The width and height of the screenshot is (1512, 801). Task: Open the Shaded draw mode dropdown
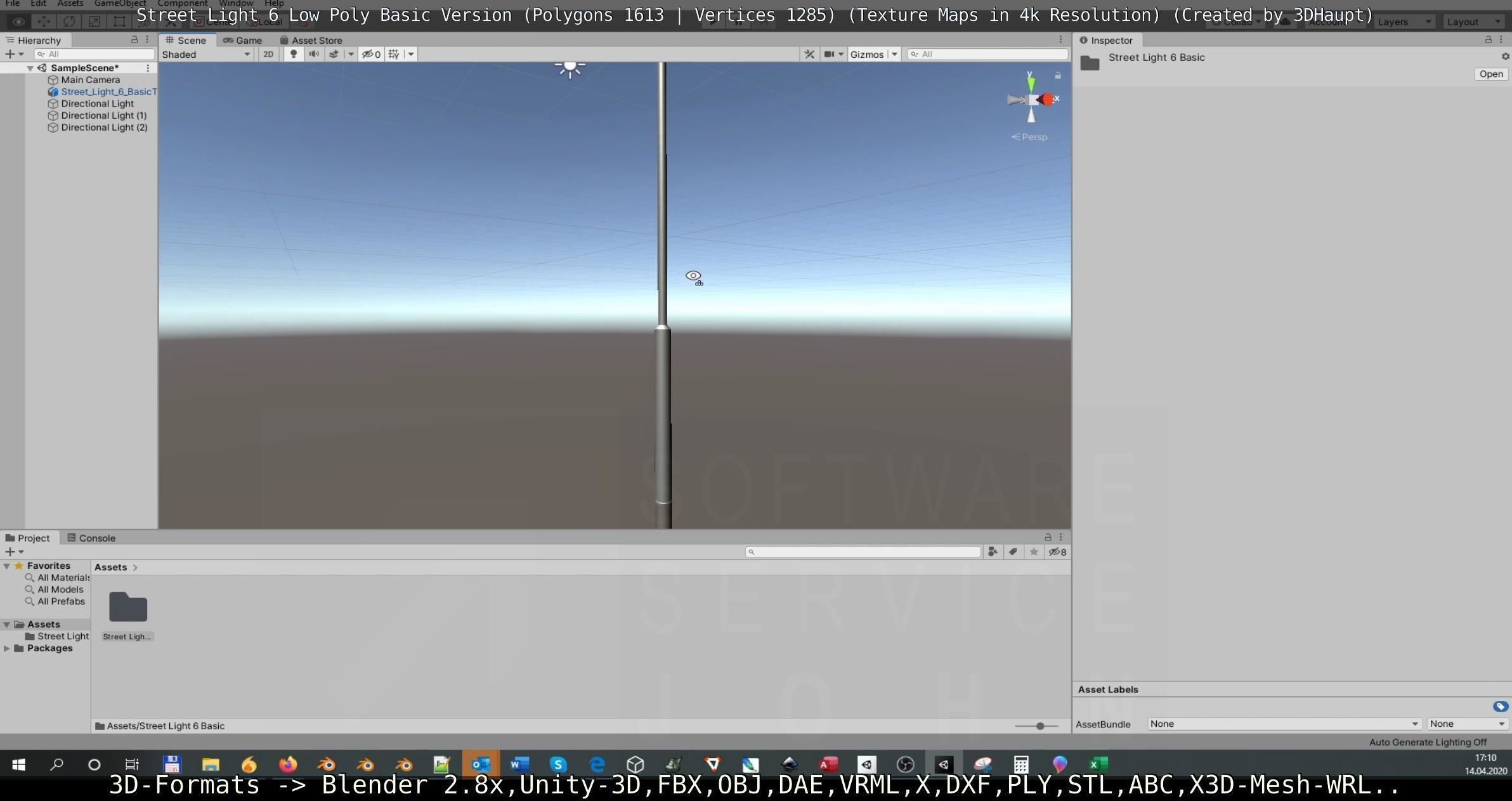tap(206, 55)
